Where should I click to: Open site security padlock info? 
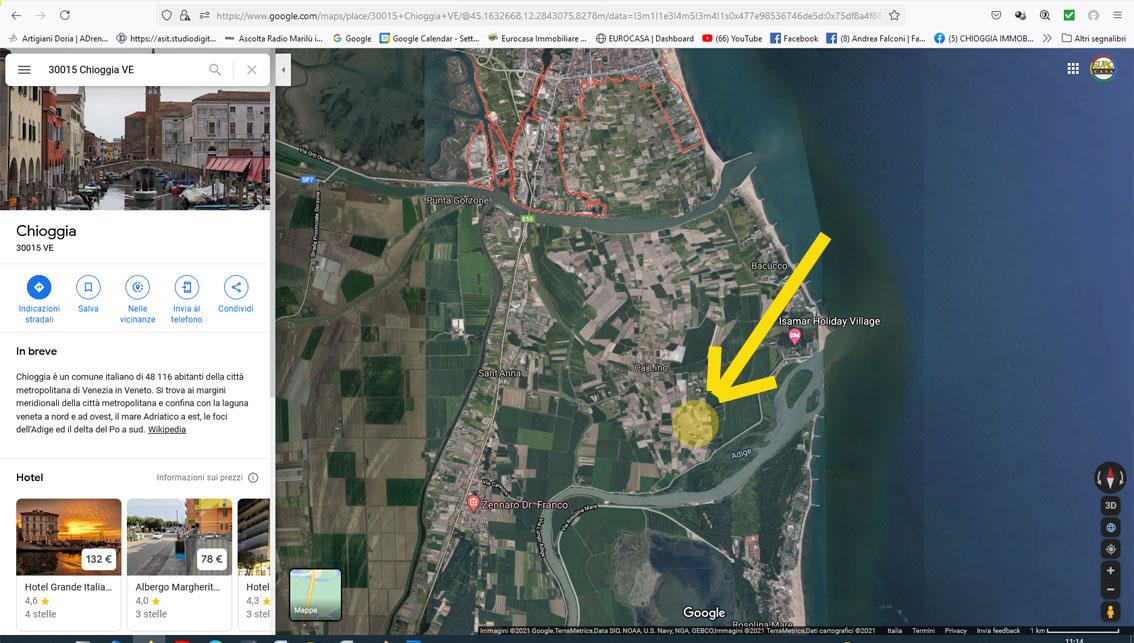pyautogui.click(x=185, y=15)
